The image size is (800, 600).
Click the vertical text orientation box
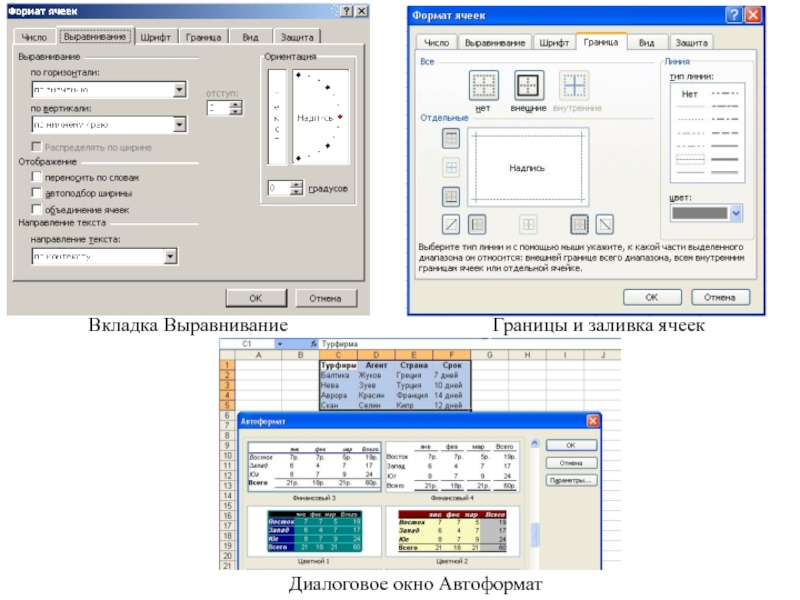click(277, 117)
